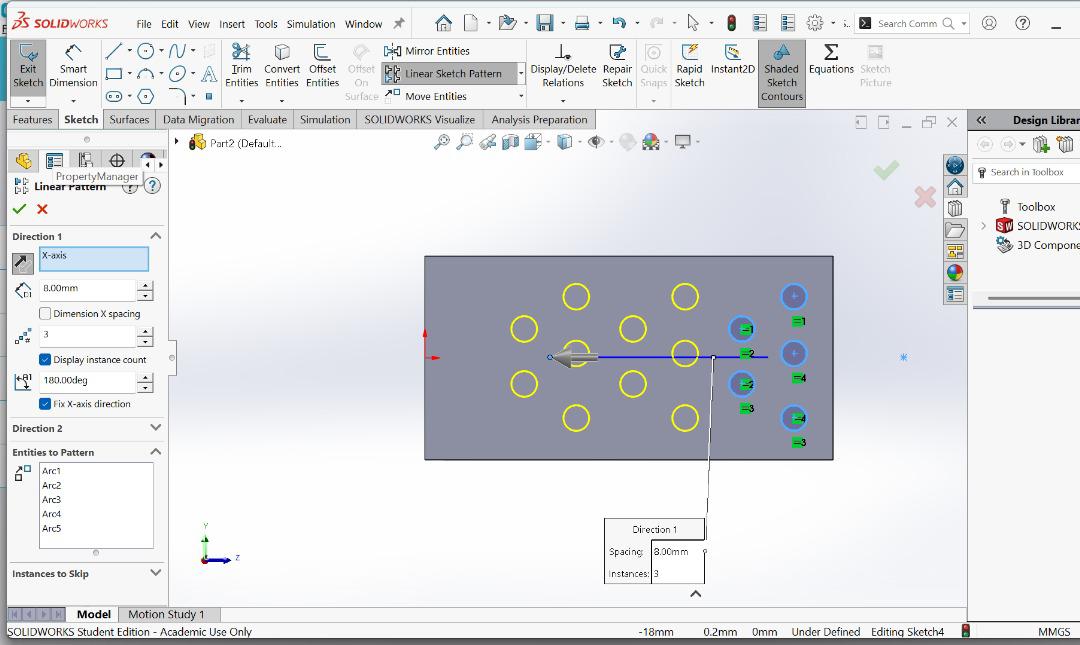The height and width of the screenshot is (645, 1080).
Task: Expand the Instances to Skip section
Action: pos(156,573)
